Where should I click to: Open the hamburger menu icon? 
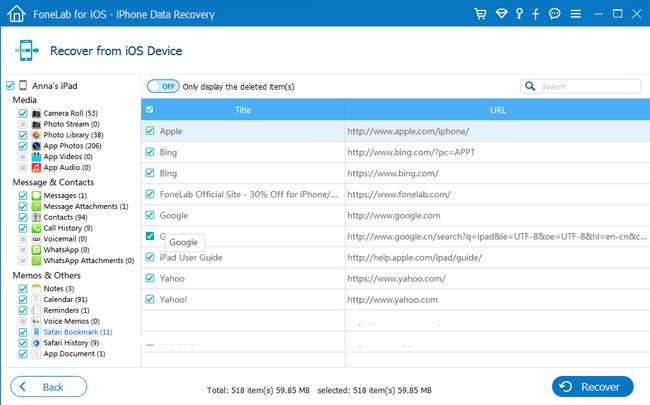pos(575,14)
